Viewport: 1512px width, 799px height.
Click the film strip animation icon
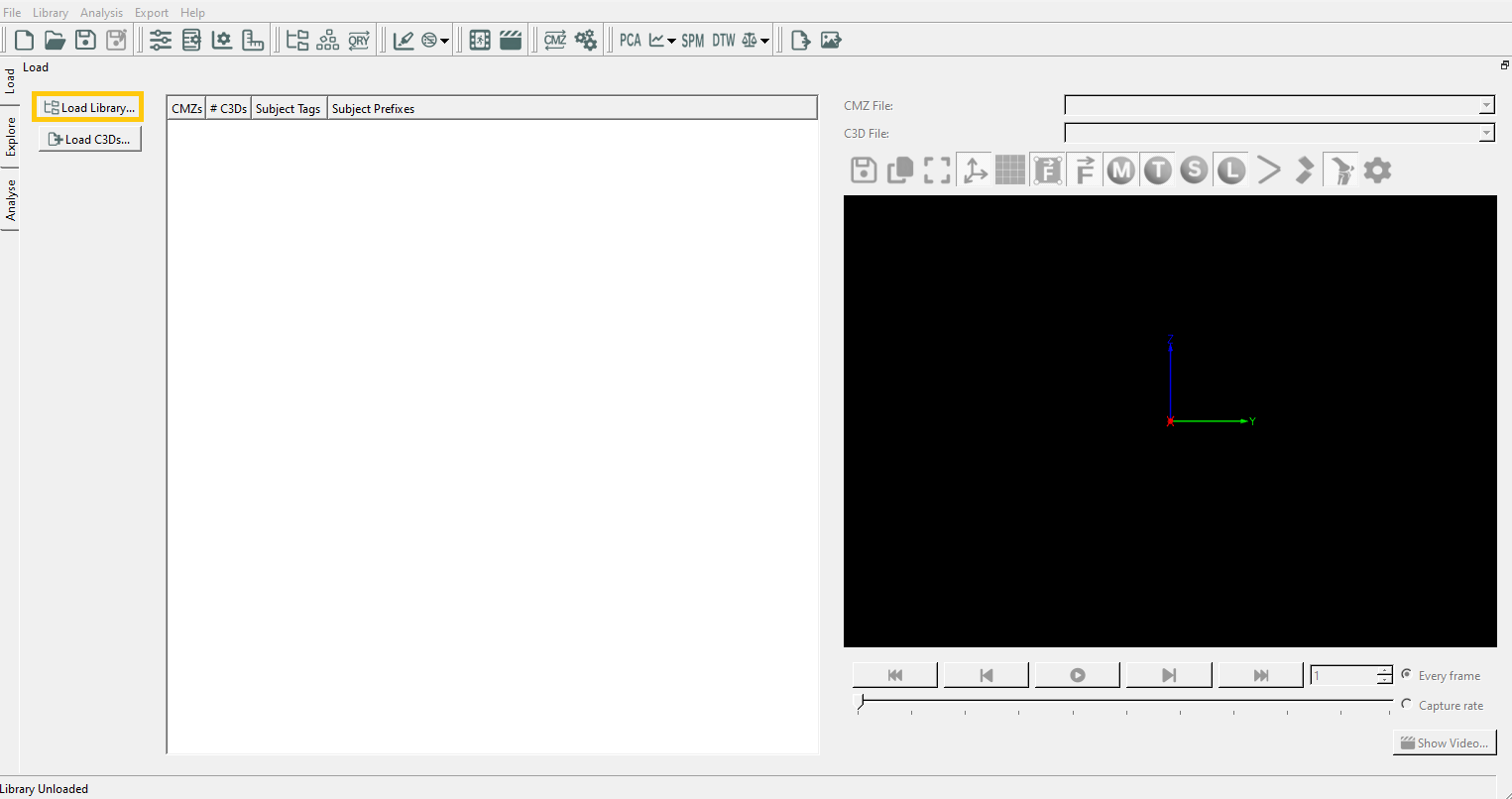(480, 40)
